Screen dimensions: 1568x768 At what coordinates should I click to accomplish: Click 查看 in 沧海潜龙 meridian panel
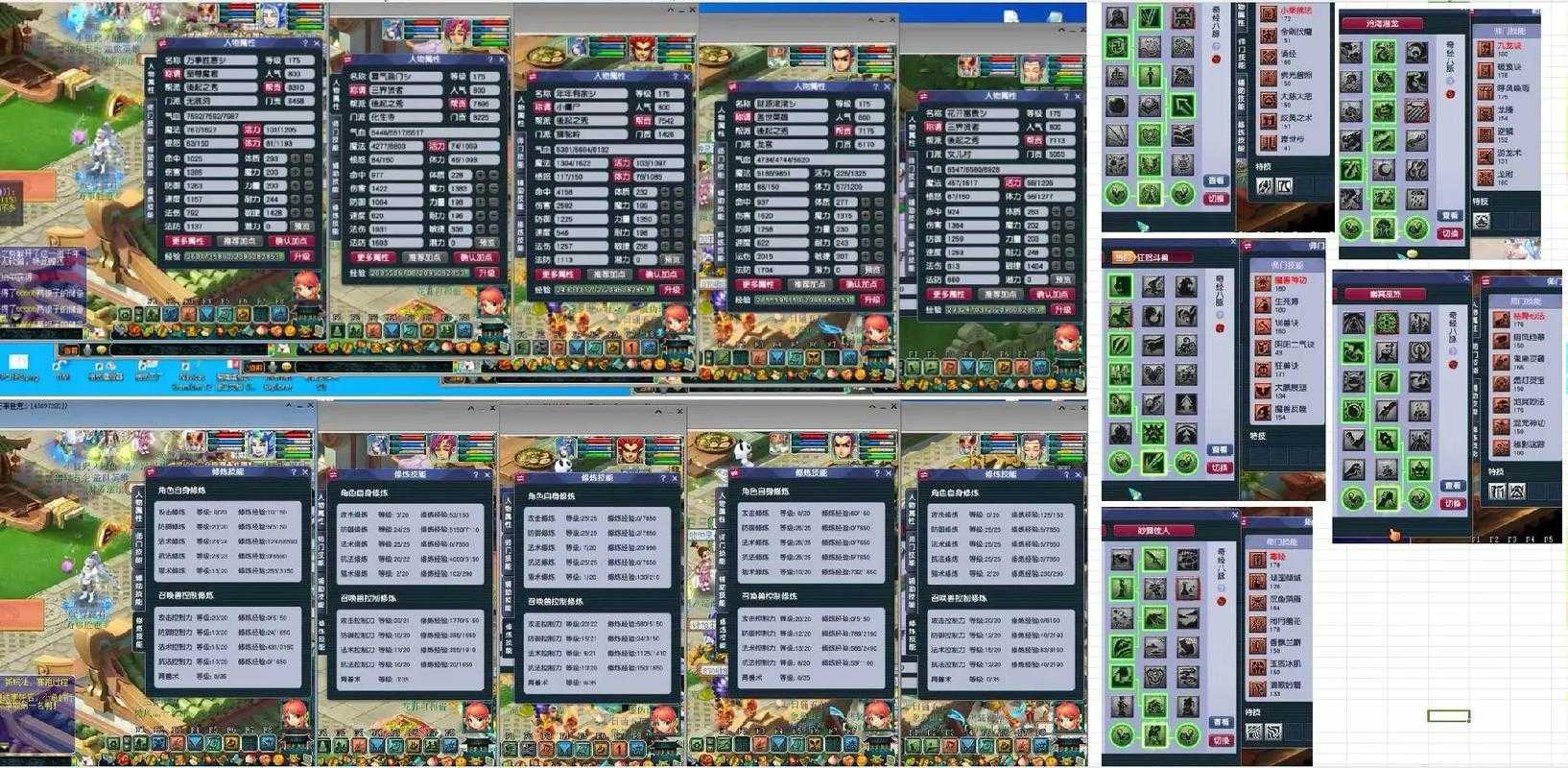tap(1450, 216)
